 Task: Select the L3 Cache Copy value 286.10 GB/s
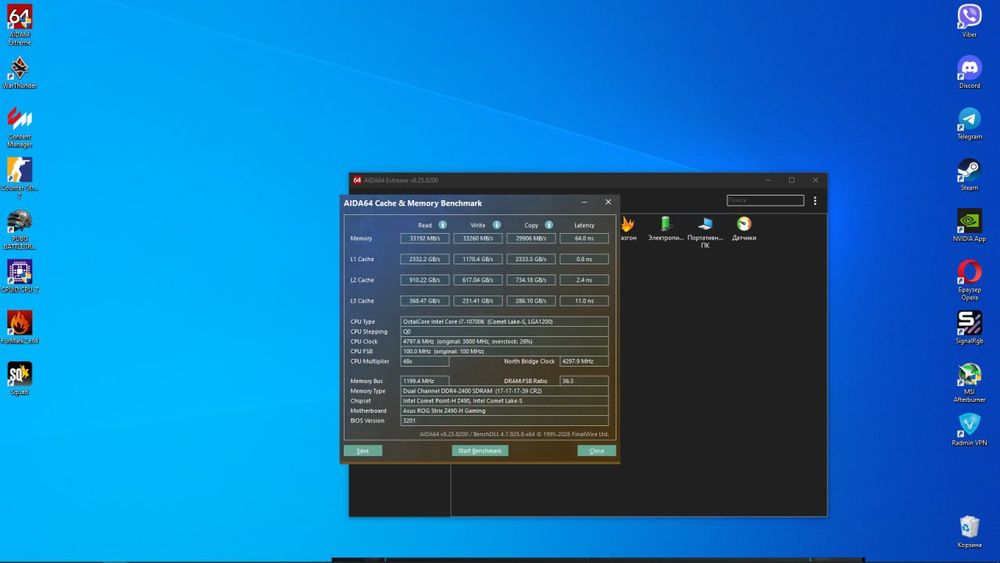[x=531, y=301]
